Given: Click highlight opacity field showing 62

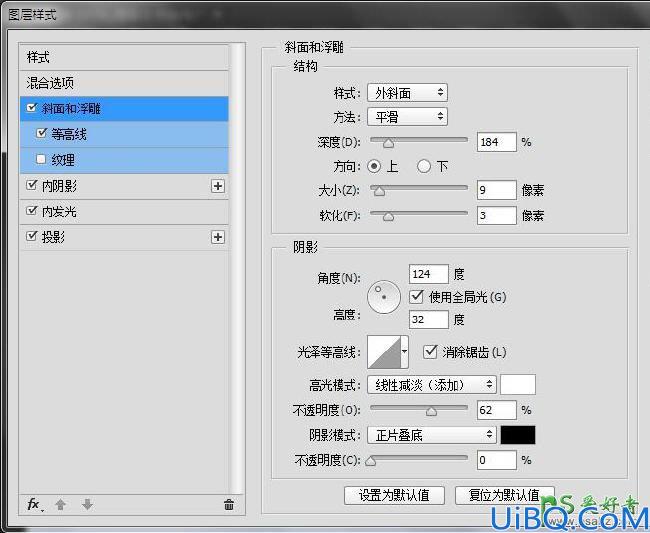Looking at the screenshot, I should [497, 410].
